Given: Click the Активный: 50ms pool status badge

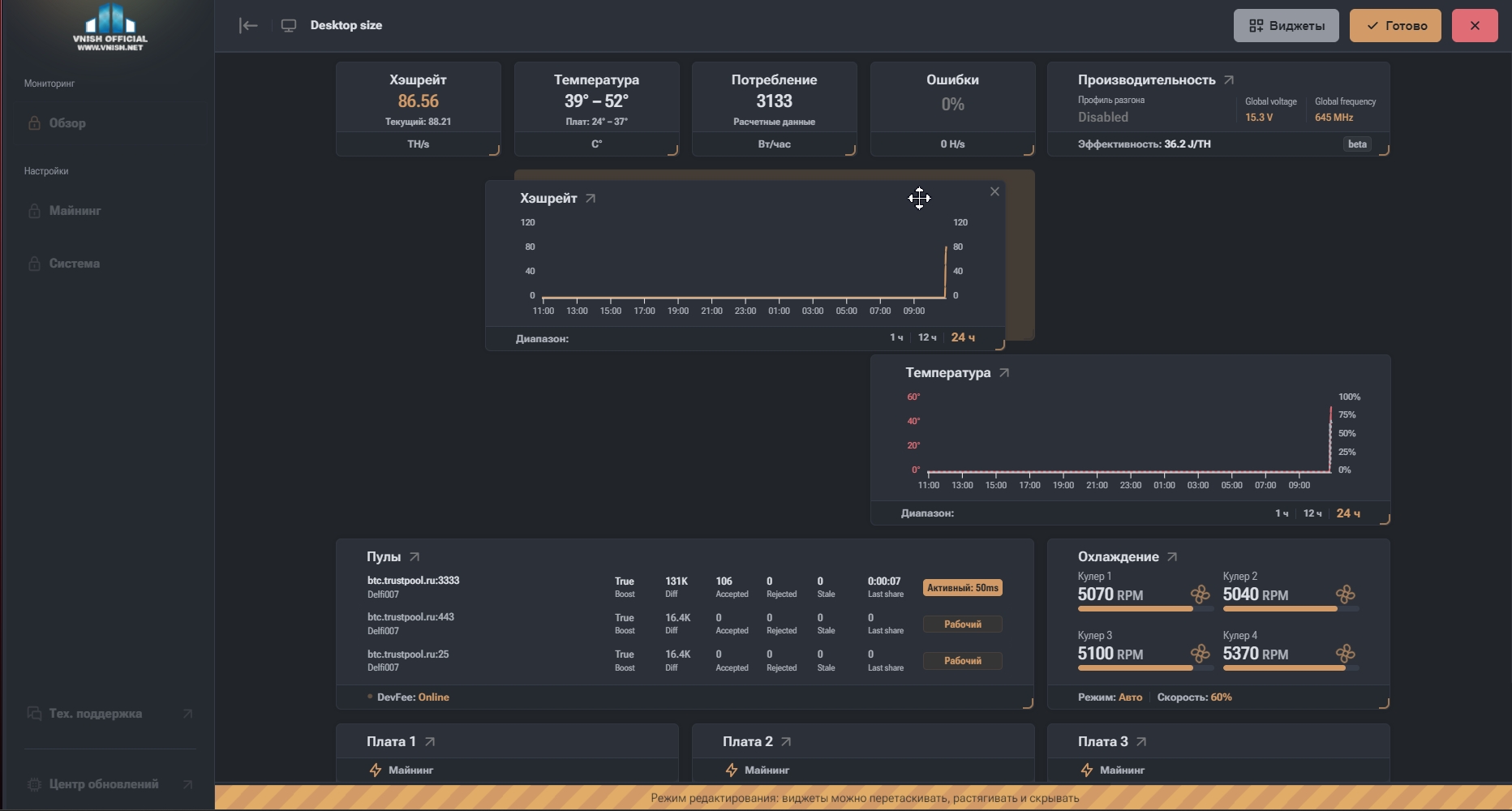Looking at the screenshot, I should click(x=963, y=588).
